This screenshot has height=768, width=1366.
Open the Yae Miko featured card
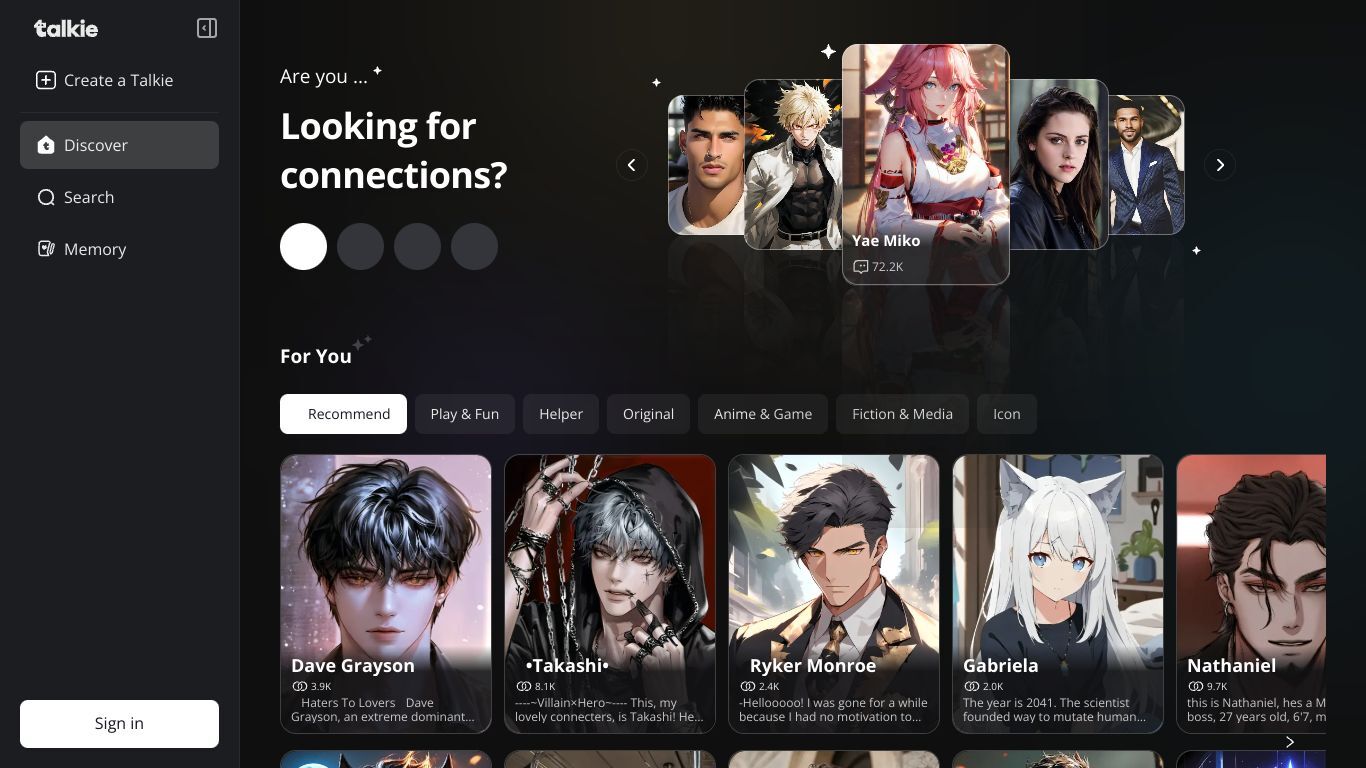926,164
